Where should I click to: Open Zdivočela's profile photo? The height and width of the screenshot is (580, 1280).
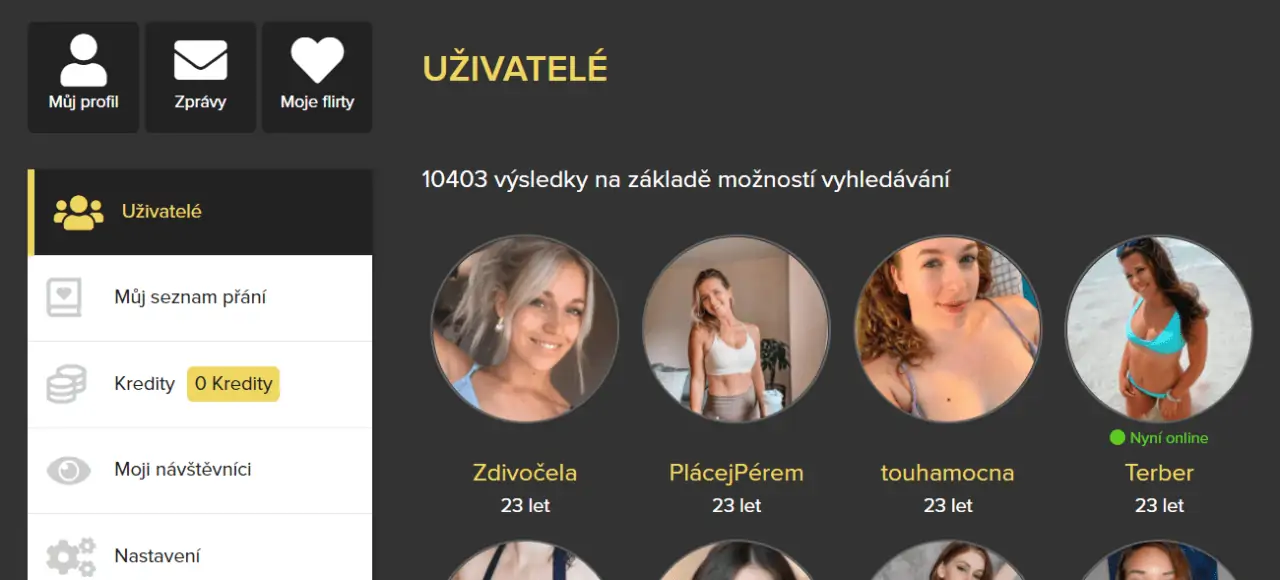[525, 329]
